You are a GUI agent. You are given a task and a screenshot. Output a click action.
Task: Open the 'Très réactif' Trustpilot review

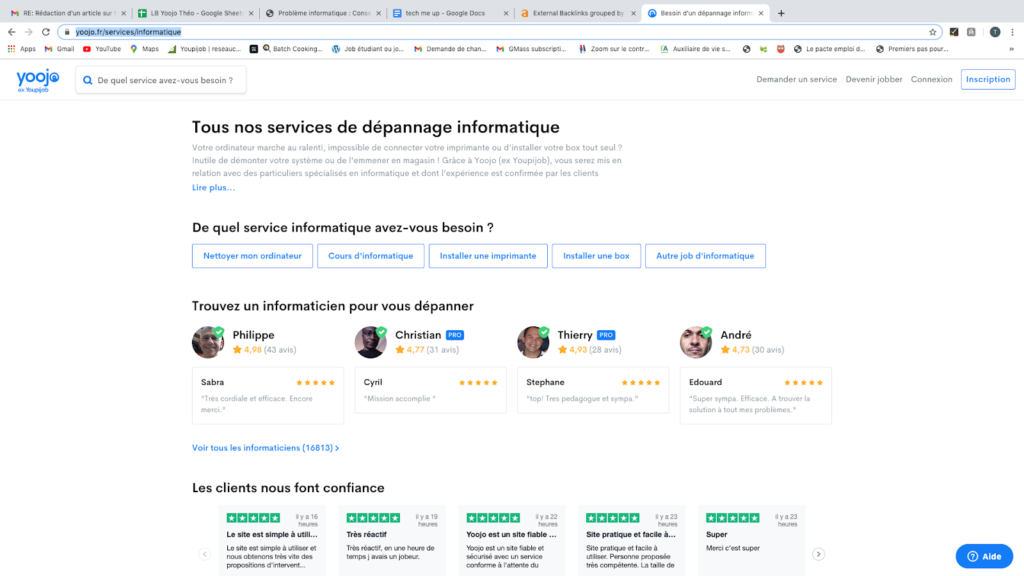pos(392,540)
